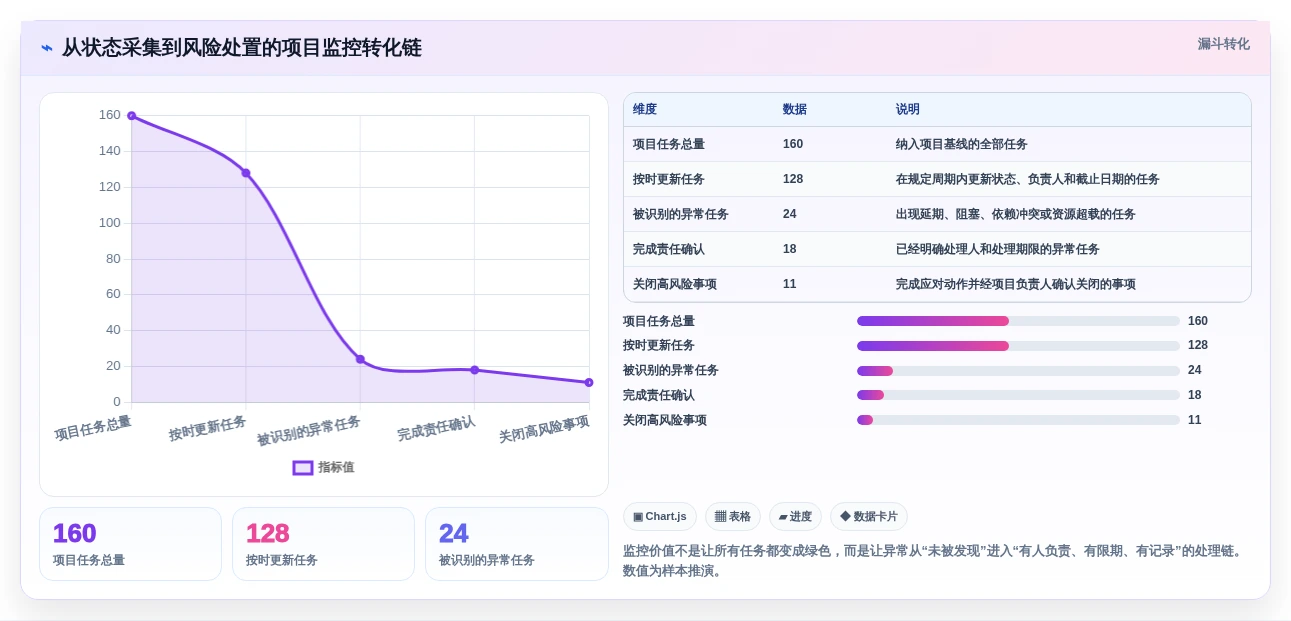Click the table value 24
Viewport: 1291px width, 621px height.
pos(790,214)
